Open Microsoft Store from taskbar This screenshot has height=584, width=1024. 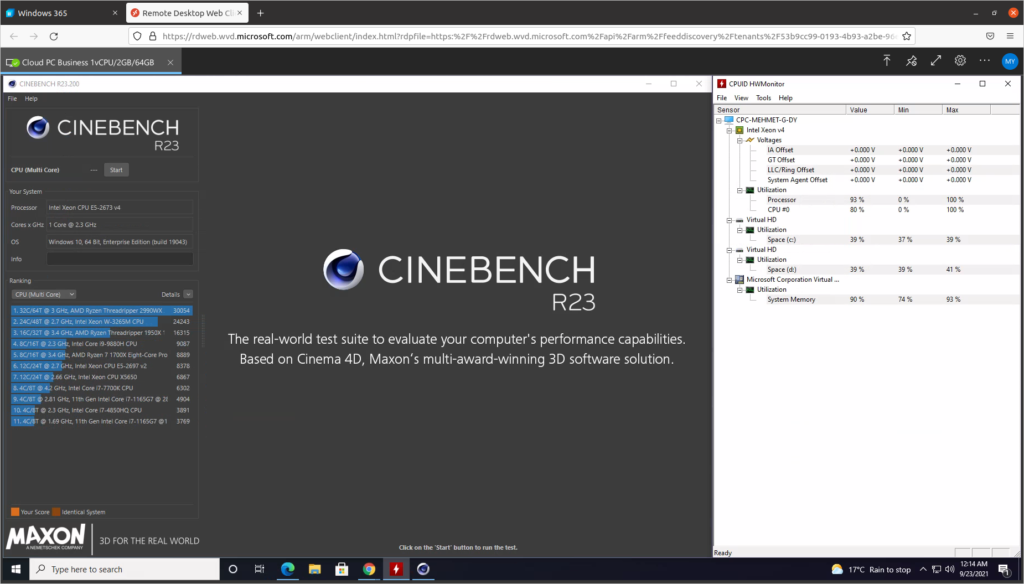pyautogui.click(x=342, y=570)
